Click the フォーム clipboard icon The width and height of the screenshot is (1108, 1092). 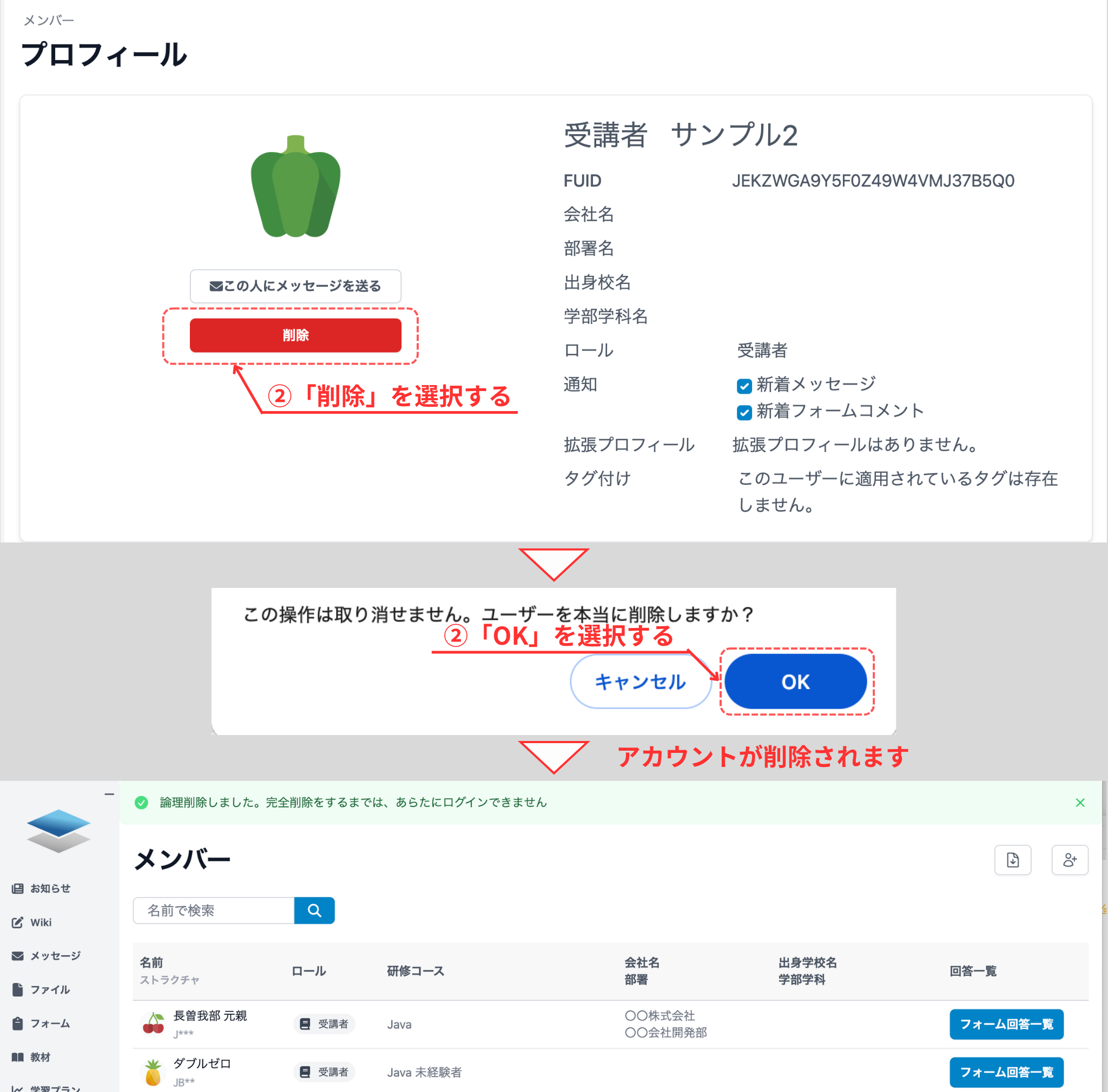pyautogui.click(x=17, y=1023)
